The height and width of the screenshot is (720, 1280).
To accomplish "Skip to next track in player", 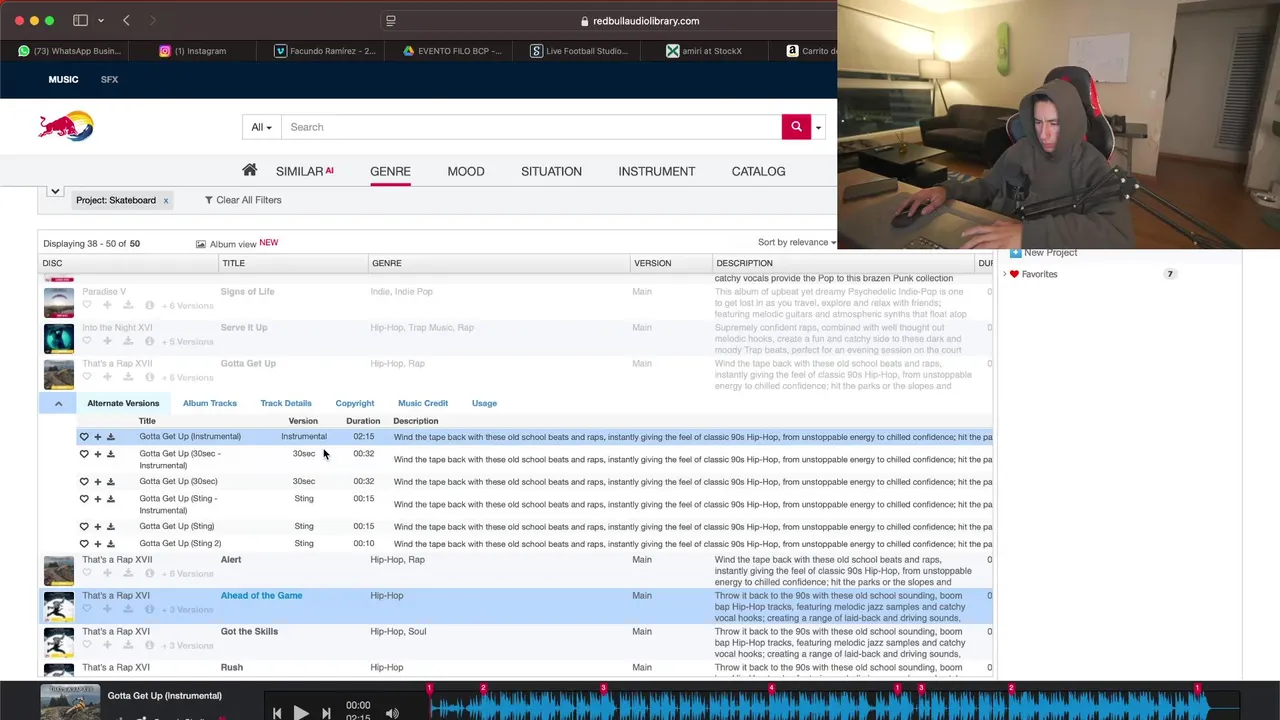I will tap(326, 713).
